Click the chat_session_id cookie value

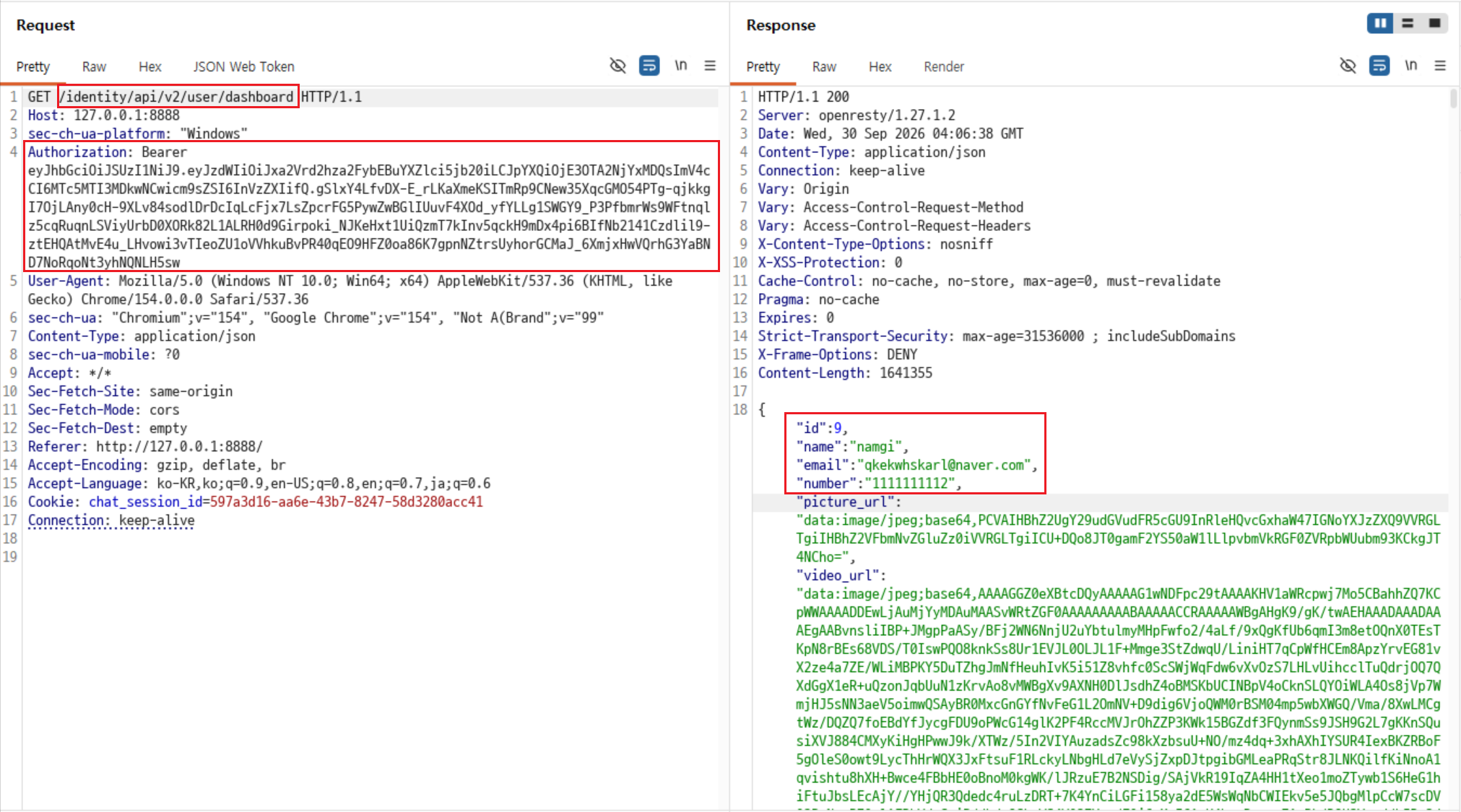[346, 502]
